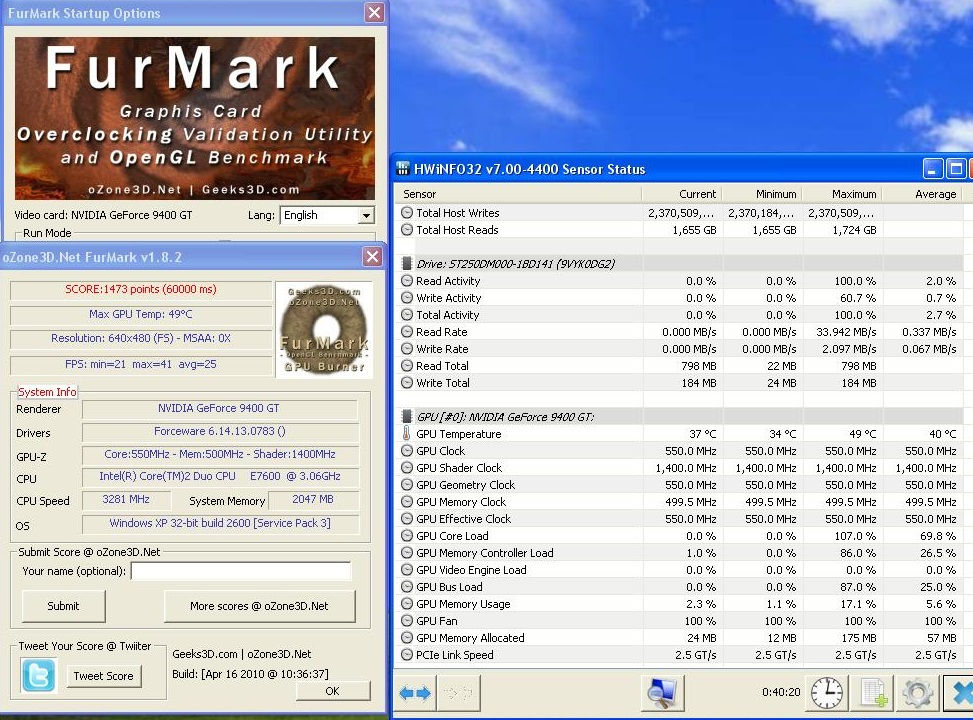The height and width of the screenshot is (720, 973).
Task: Reset min/max values via the clock icon
Action: pyautogui.click(x=827, y=693)
